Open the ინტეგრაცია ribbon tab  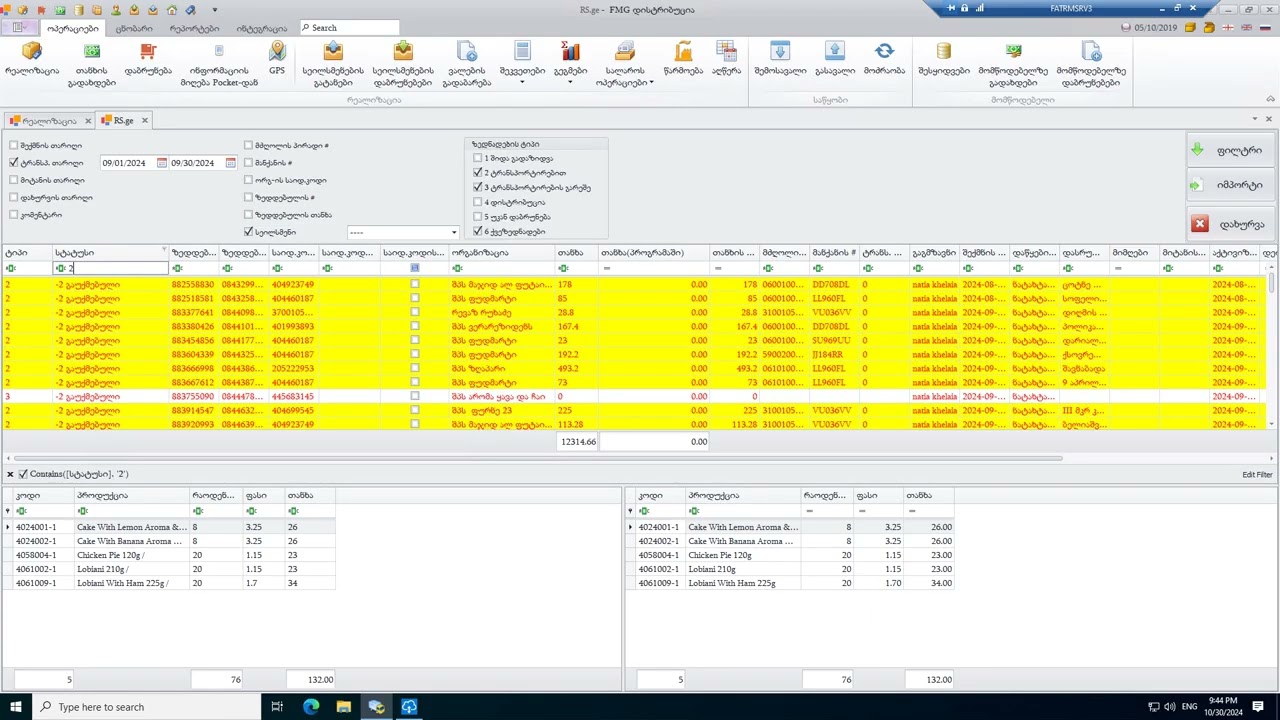[x=261, y=29]
